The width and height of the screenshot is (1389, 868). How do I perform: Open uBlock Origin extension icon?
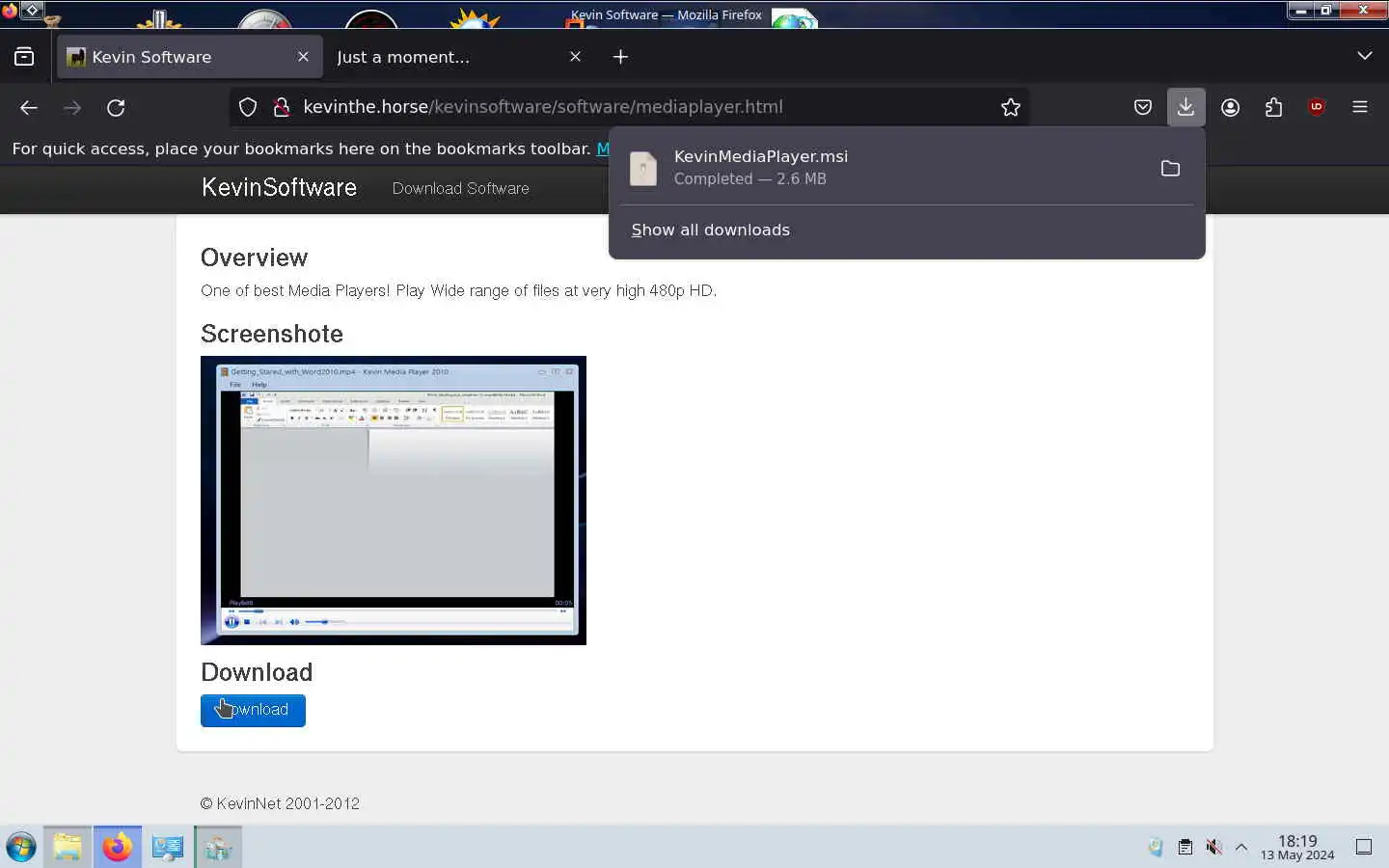pyautogui.click(x=1317, y=107)
